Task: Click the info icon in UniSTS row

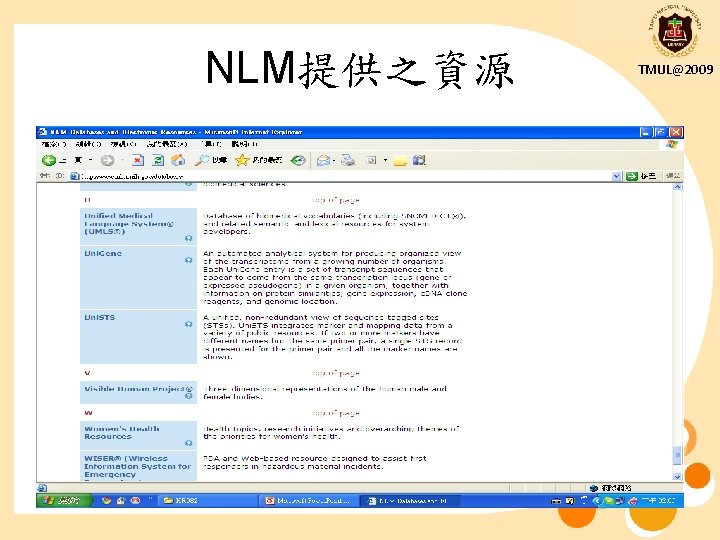Action: coord(188,325)
